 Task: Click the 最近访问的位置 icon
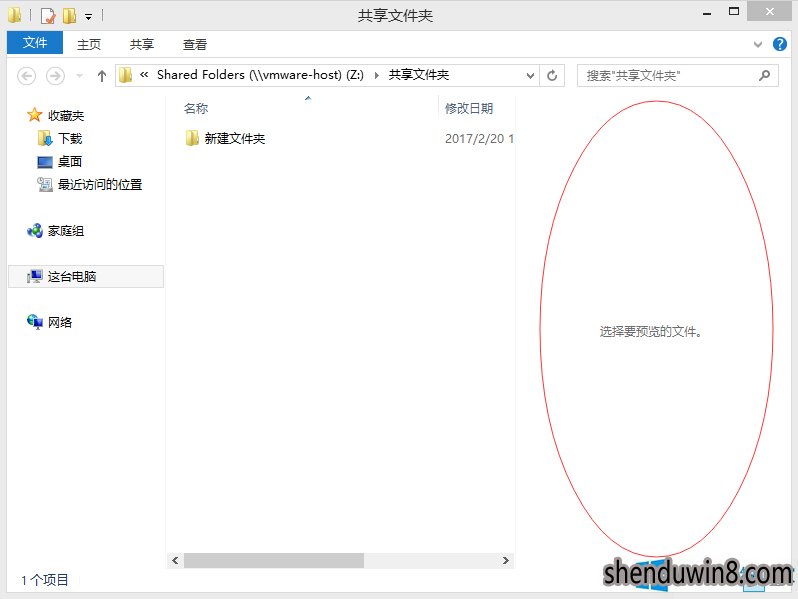coord(45,184)
